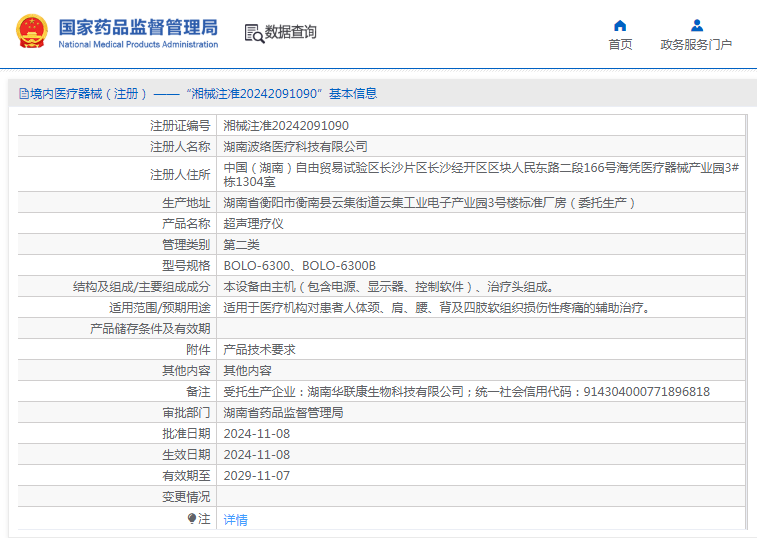Click the 备注 remark with credit code
This screenshot has height=538, width=757.
[466, 392]
